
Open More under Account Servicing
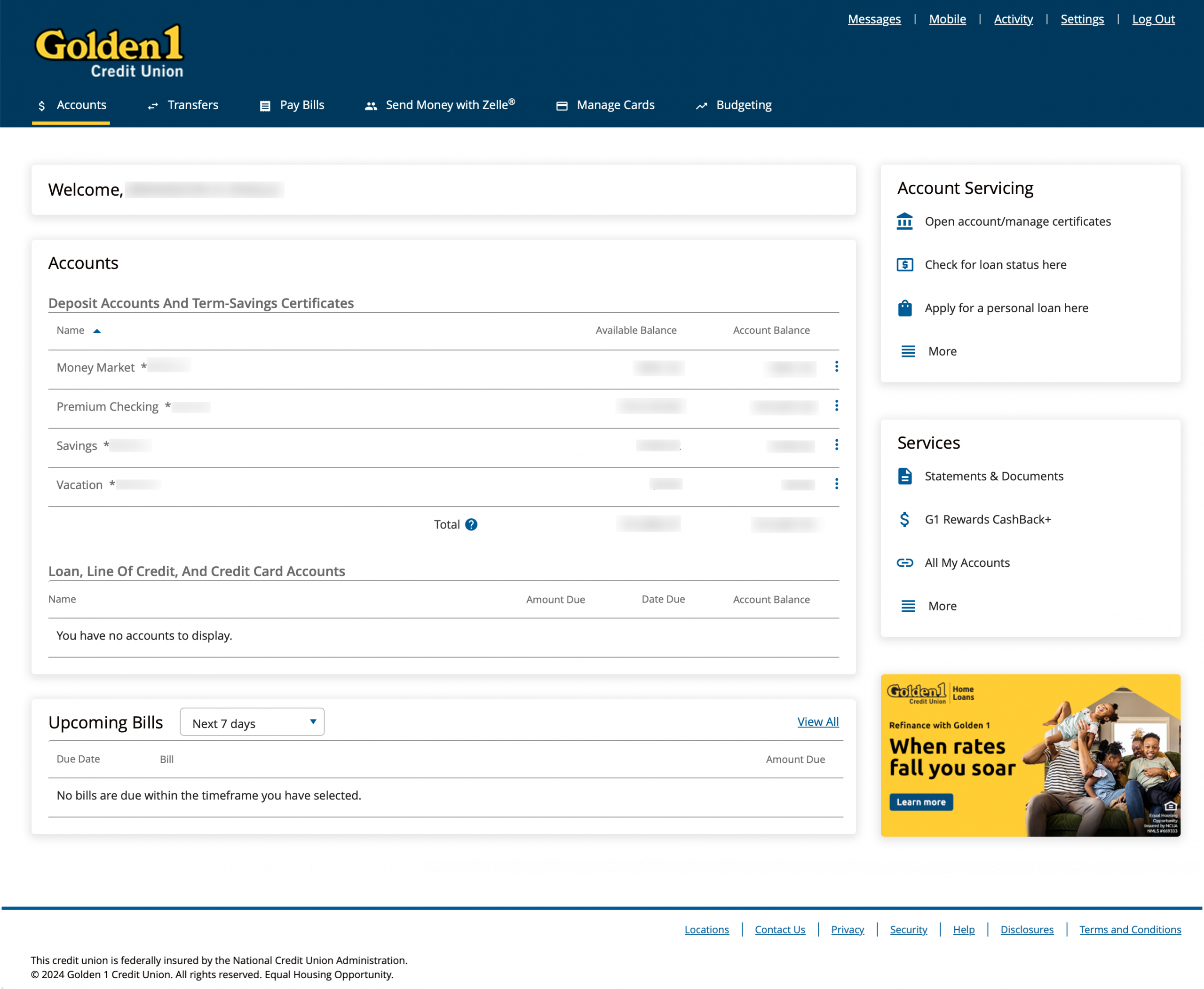tap(942, 351)
